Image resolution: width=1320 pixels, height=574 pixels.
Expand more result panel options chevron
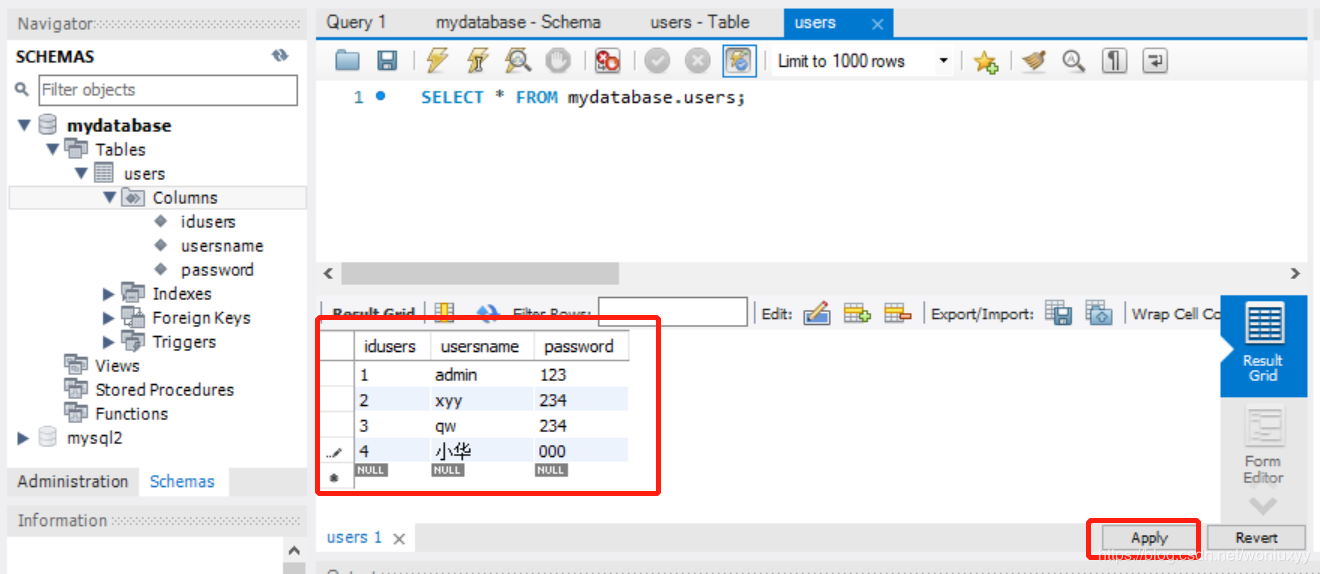[x=1263, y=505]
